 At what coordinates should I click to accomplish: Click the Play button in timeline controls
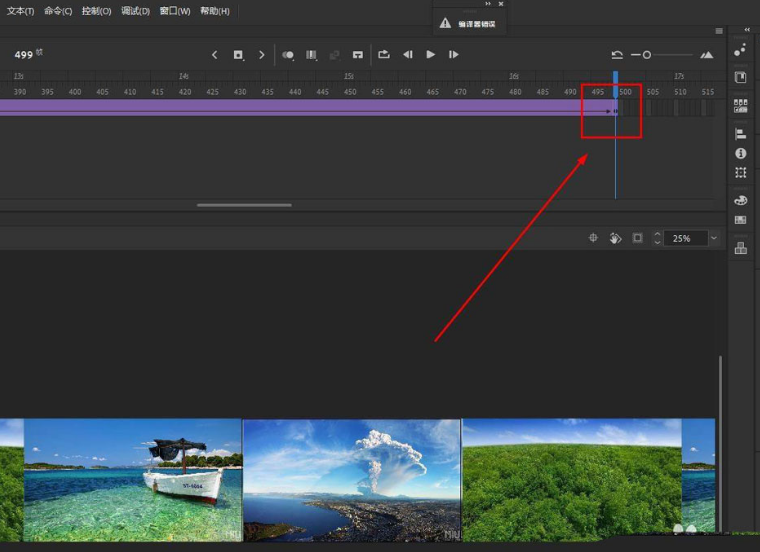[430, 55]
